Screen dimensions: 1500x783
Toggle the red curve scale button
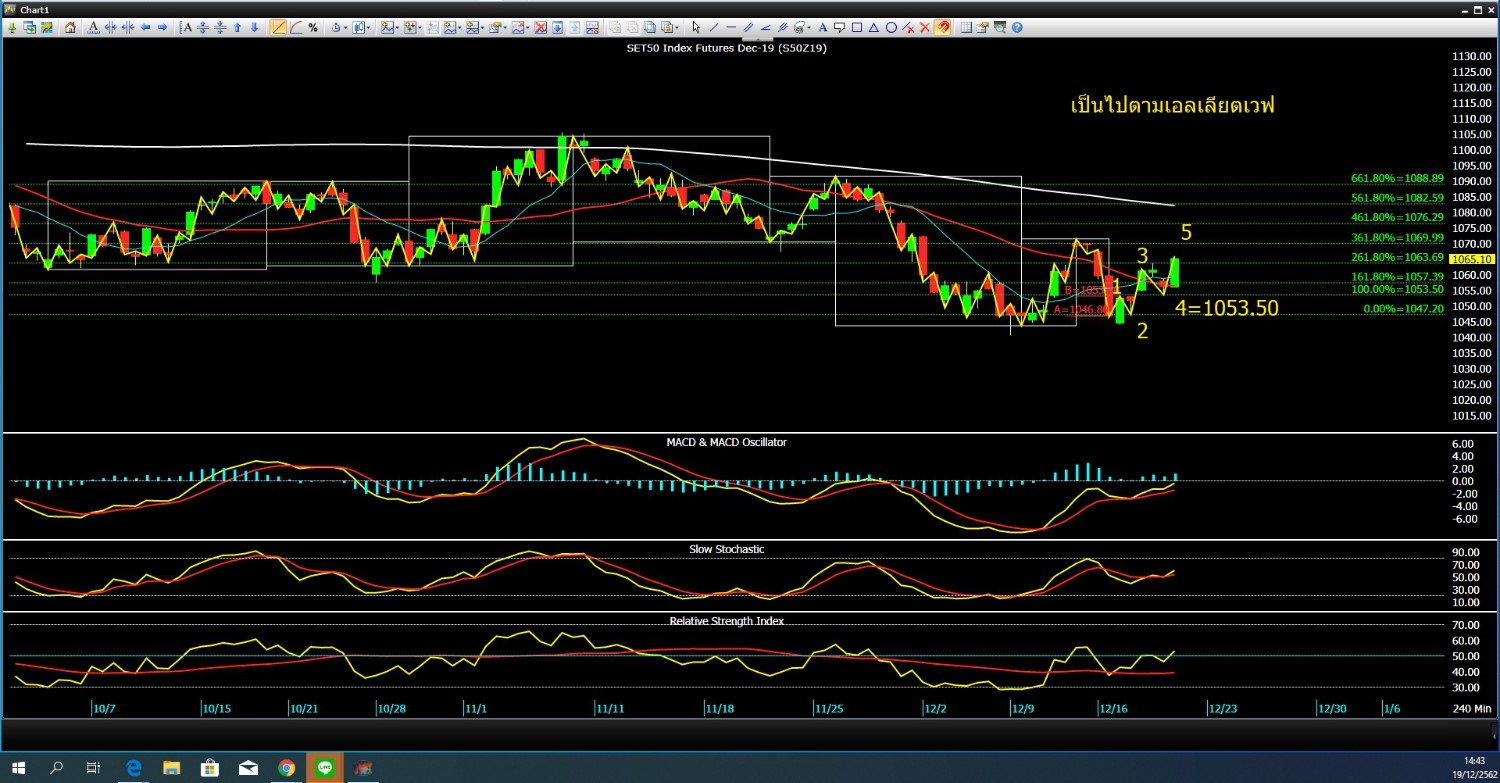pyautogui.click(x=296, y=28)
